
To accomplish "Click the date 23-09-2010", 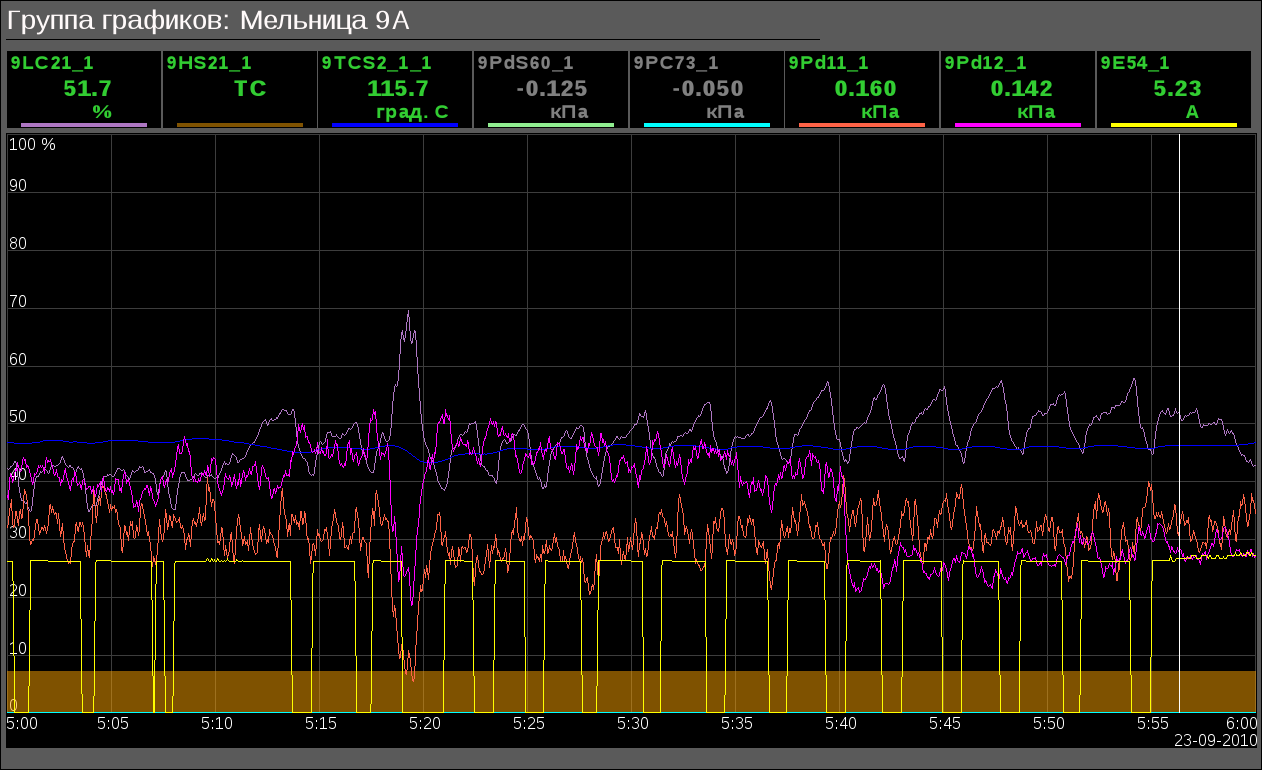I will 1214,741.
